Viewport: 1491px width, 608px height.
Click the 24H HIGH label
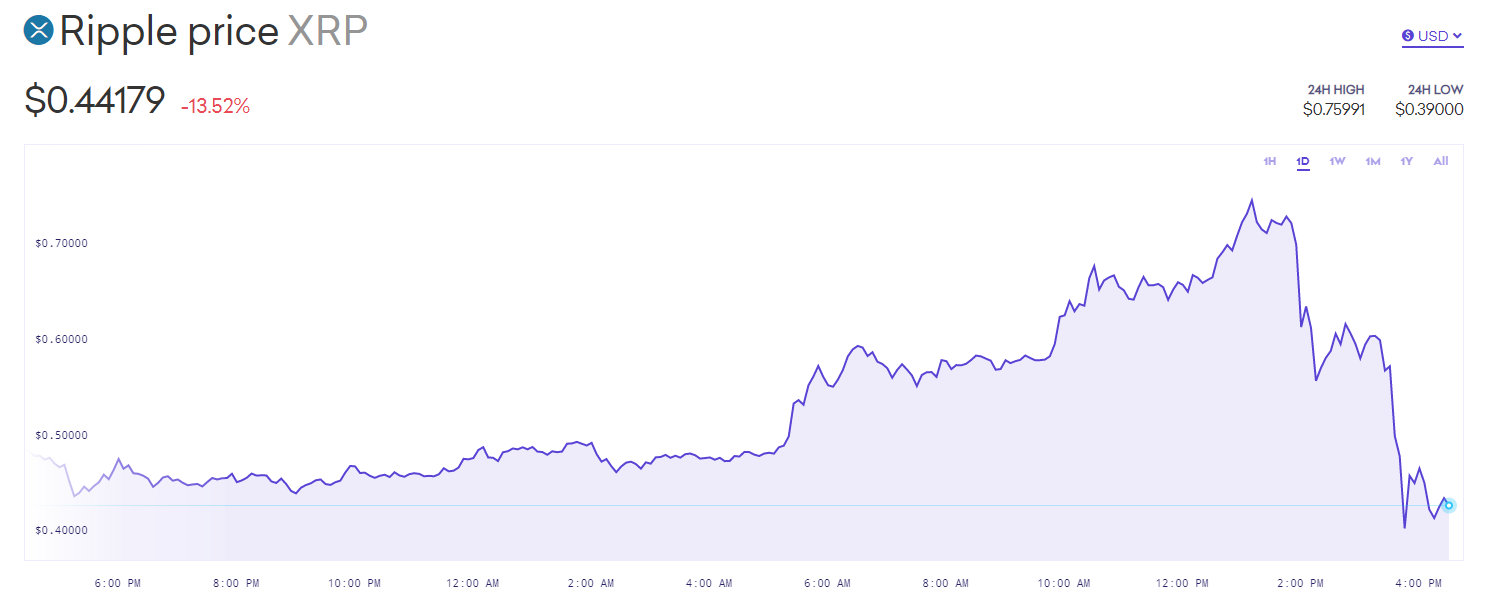(1335, 90)
